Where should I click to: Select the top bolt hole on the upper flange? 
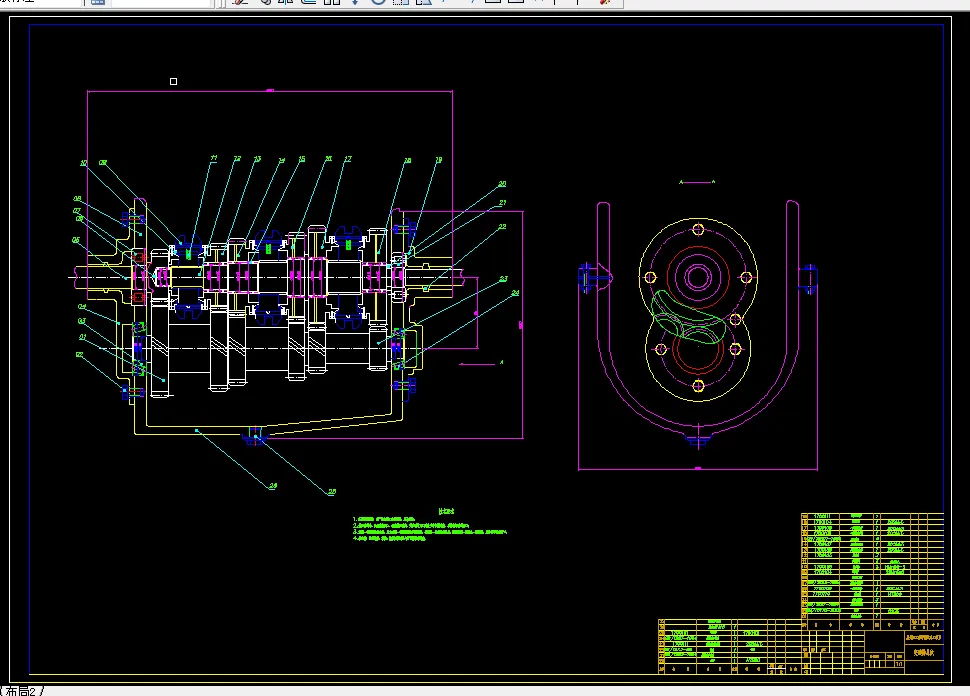698,230
